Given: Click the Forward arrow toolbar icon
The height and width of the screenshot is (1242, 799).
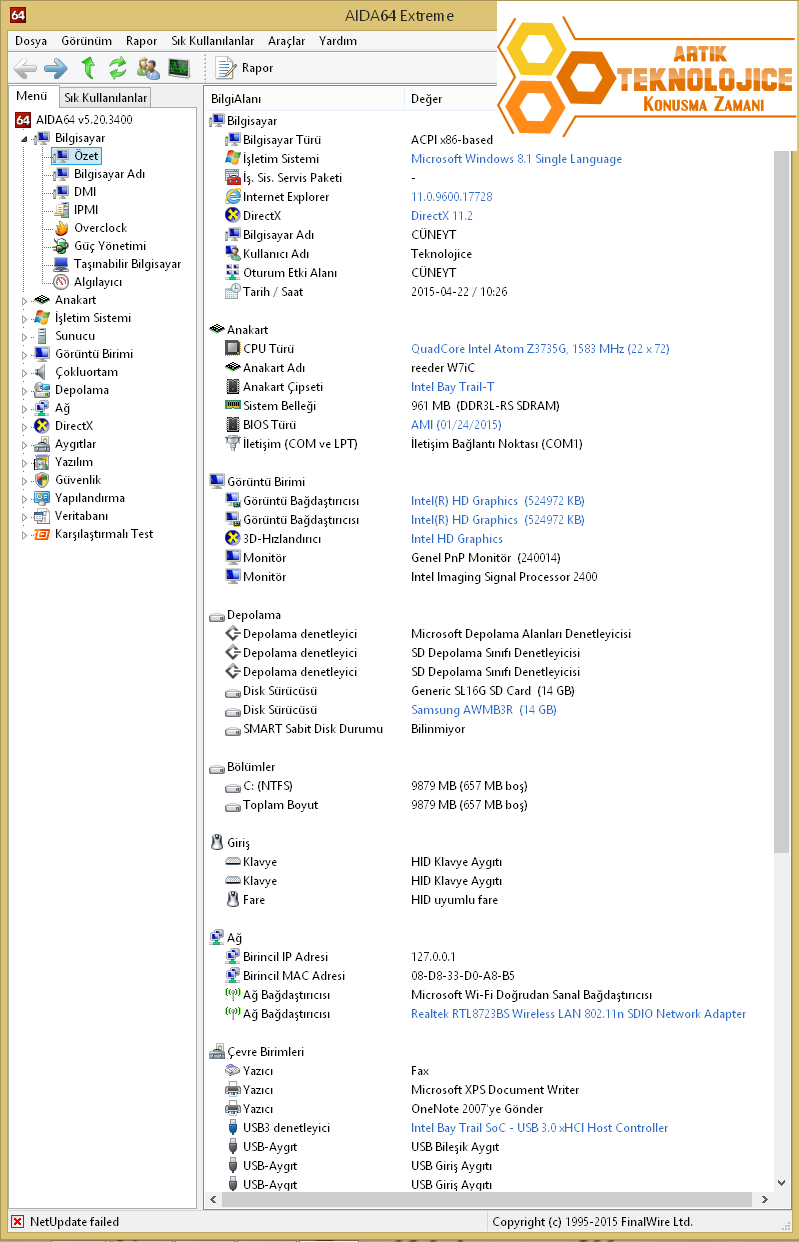Looking at the screenshot, I should point(56,68).
